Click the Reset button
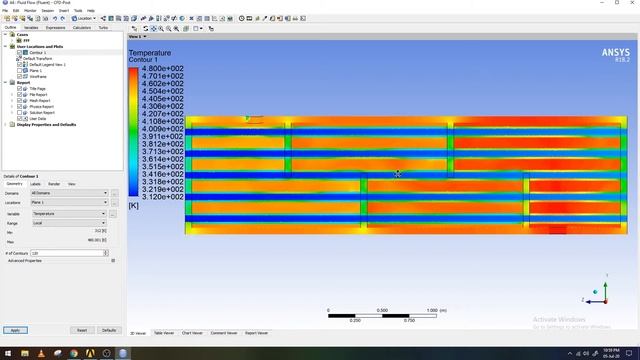Screen dimensions: 640x360 coord(82,330)
